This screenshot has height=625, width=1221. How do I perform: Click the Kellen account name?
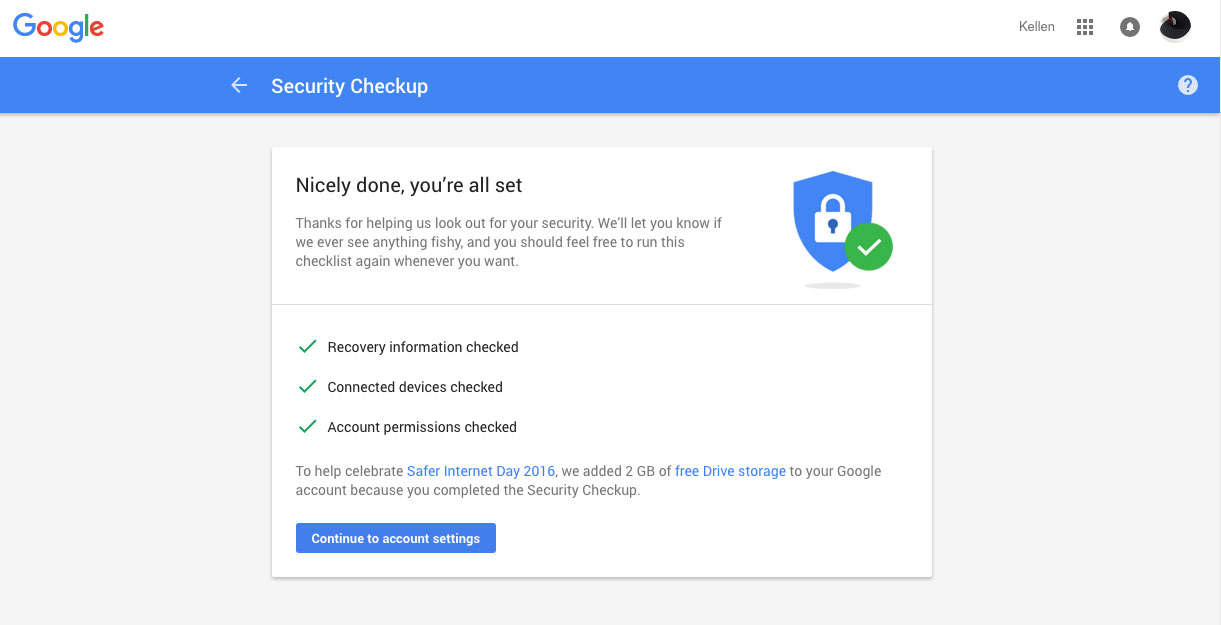coord(1036,27)
